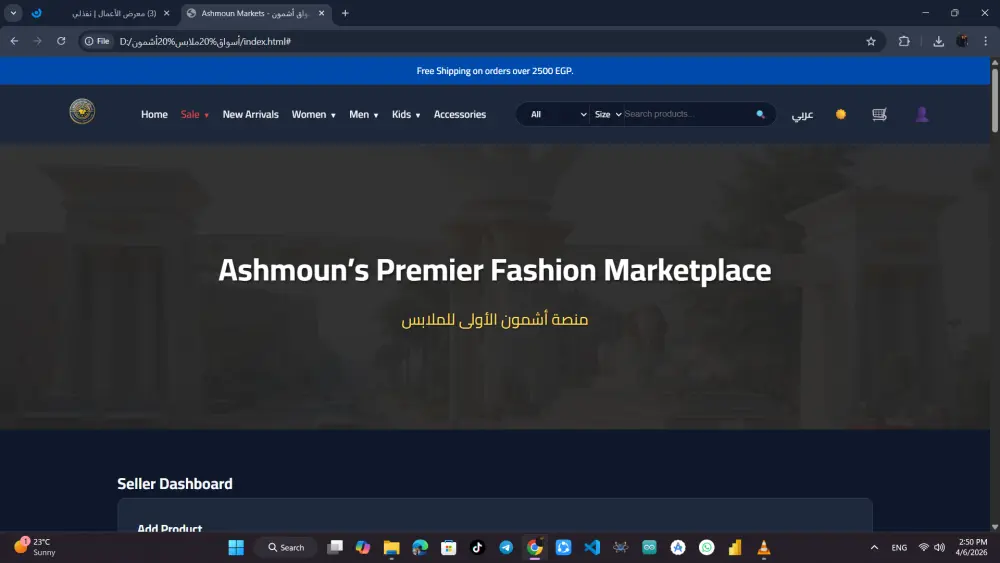Viewport: 1000px width, 563px height.
Task: Open browser extensions puzzle icon
Action: pos(904,41)
